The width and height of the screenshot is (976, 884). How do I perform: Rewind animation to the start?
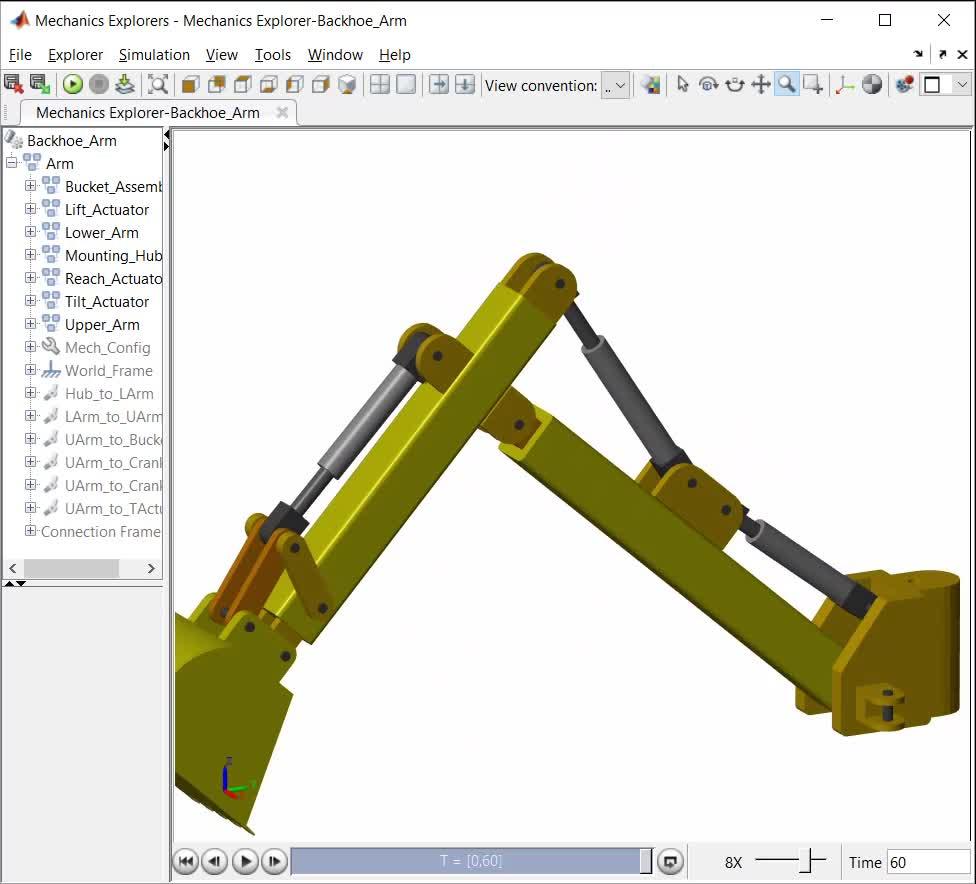coord(186,861)
